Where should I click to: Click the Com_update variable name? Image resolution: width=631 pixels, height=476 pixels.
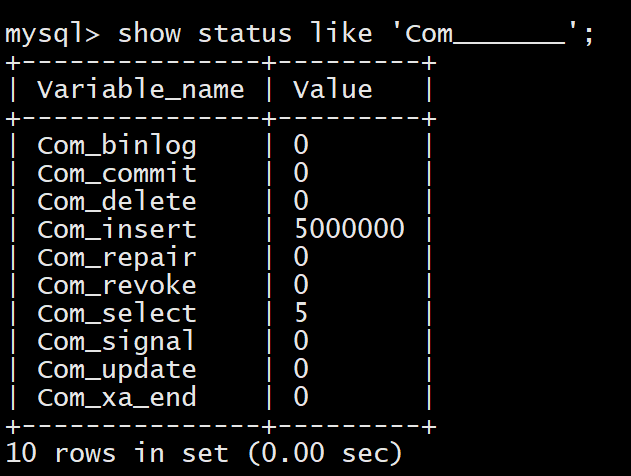coord(116,369)
